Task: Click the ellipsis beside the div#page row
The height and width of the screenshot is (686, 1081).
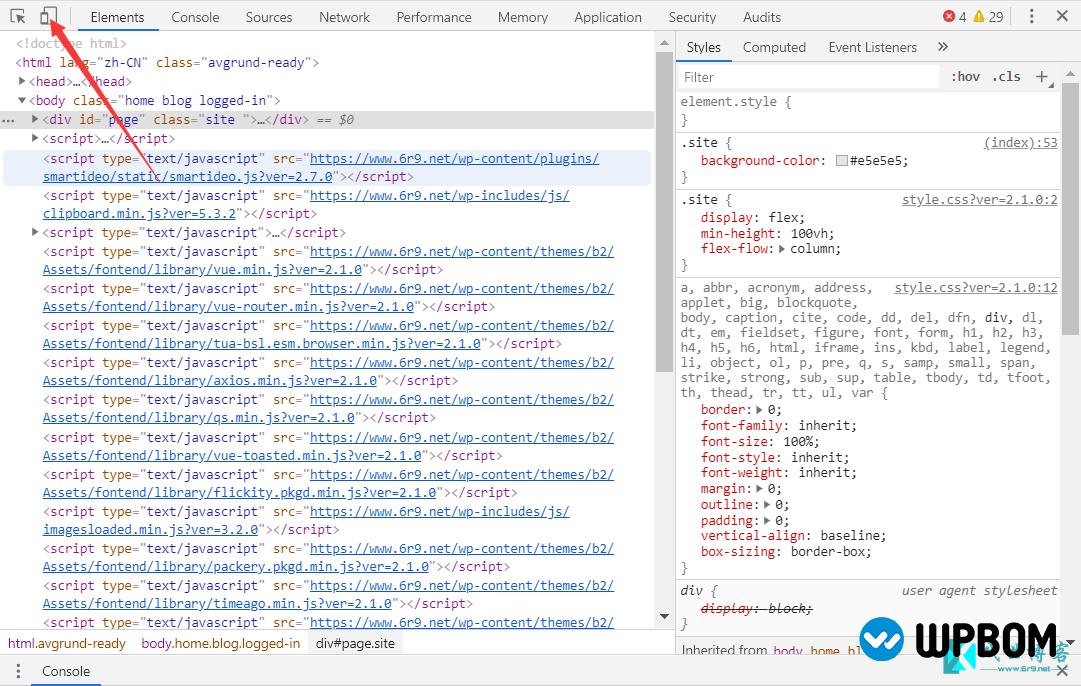Action: click(x=8, y=121)
